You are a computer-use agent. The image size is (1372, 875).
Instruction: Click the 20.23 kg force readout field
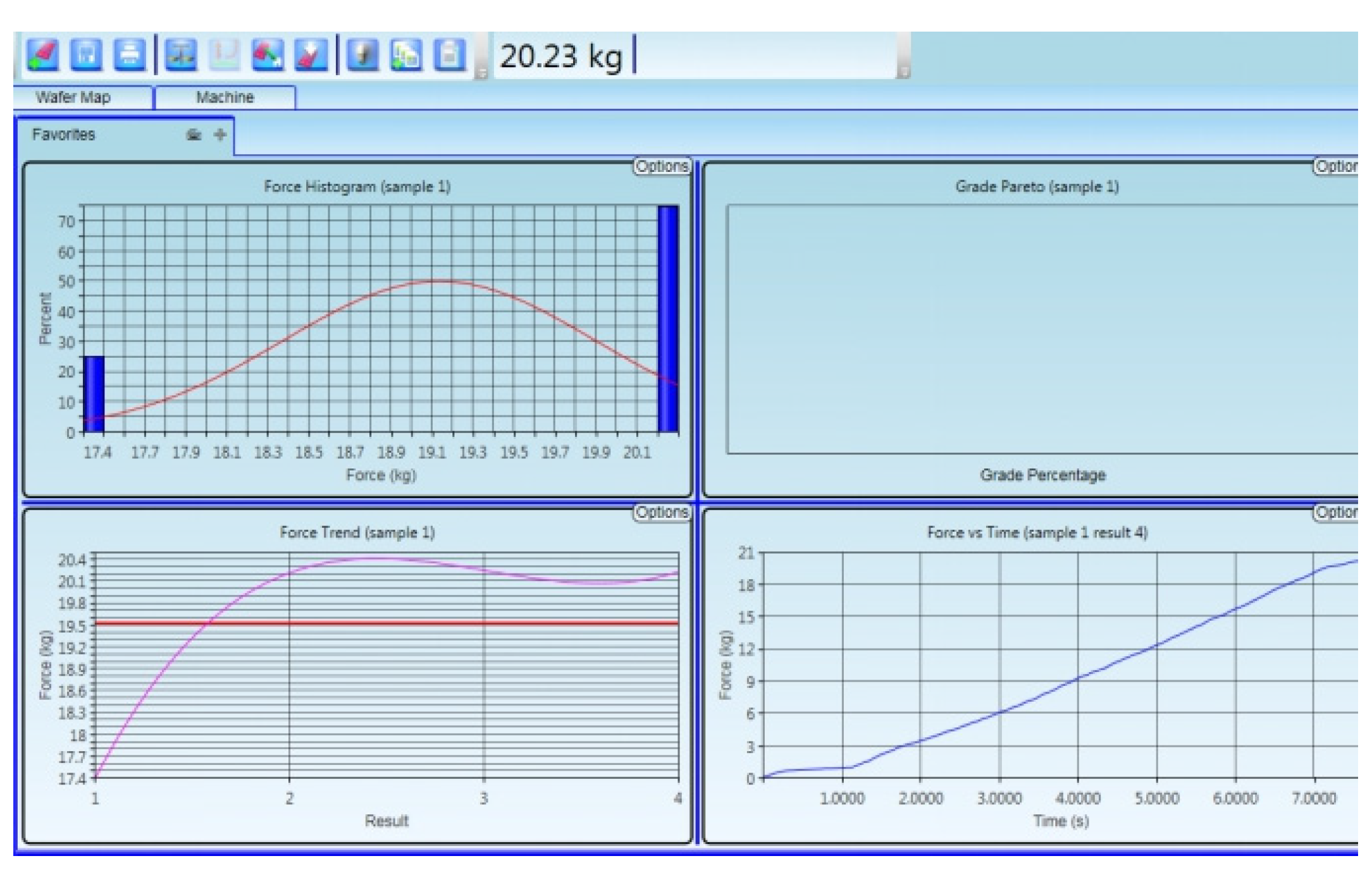696,56
